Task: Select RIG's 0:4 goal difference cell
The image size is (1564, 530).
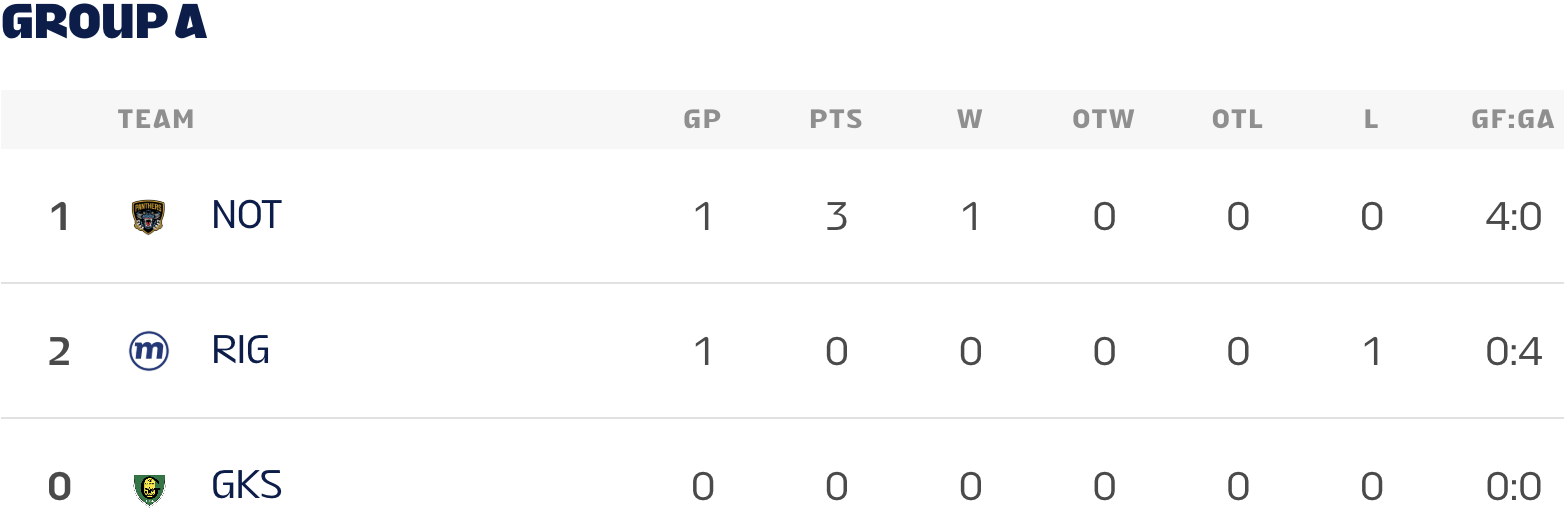Action: coord(1513,351)
